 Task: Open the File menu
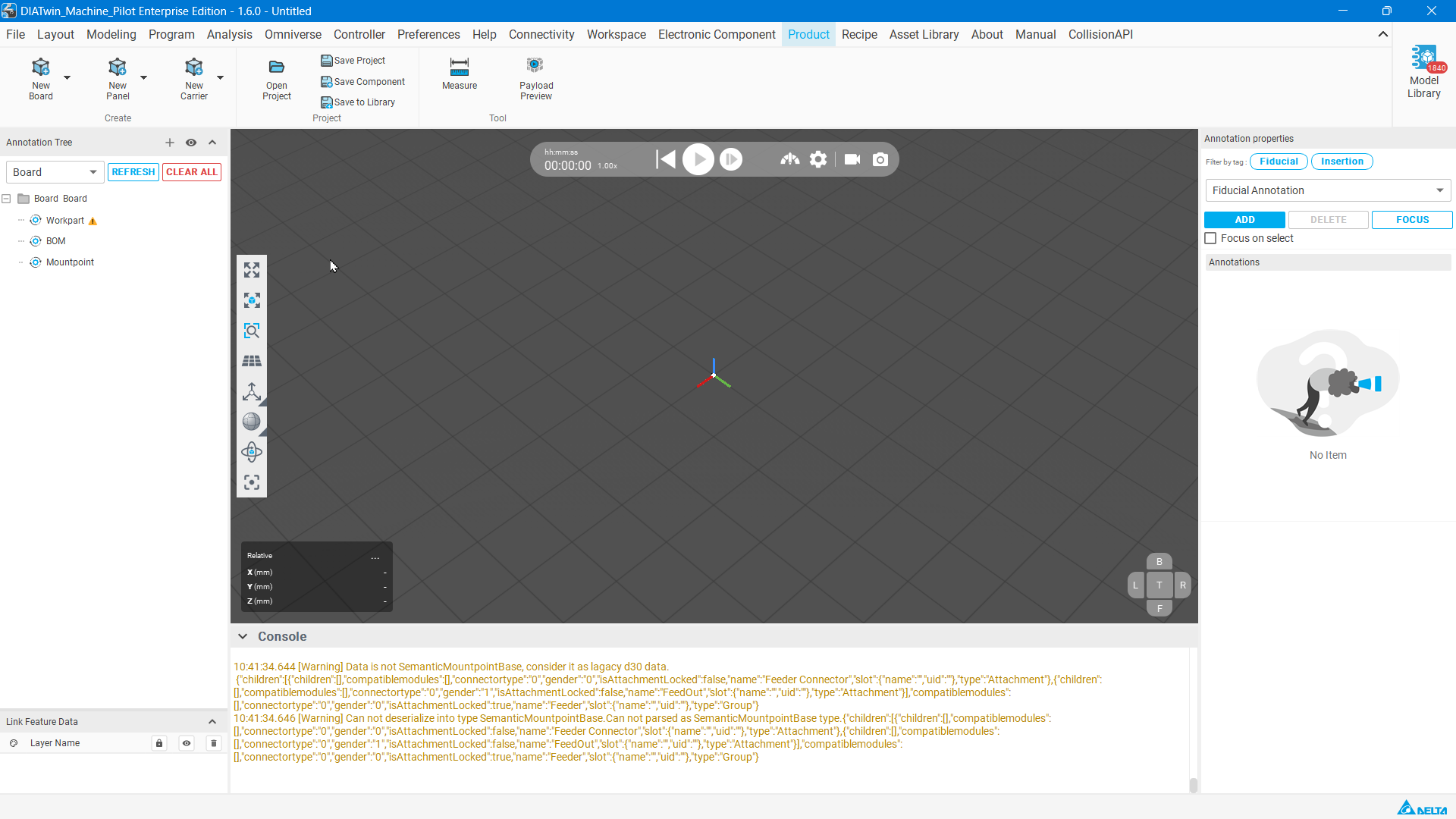[x=16, y=35]
